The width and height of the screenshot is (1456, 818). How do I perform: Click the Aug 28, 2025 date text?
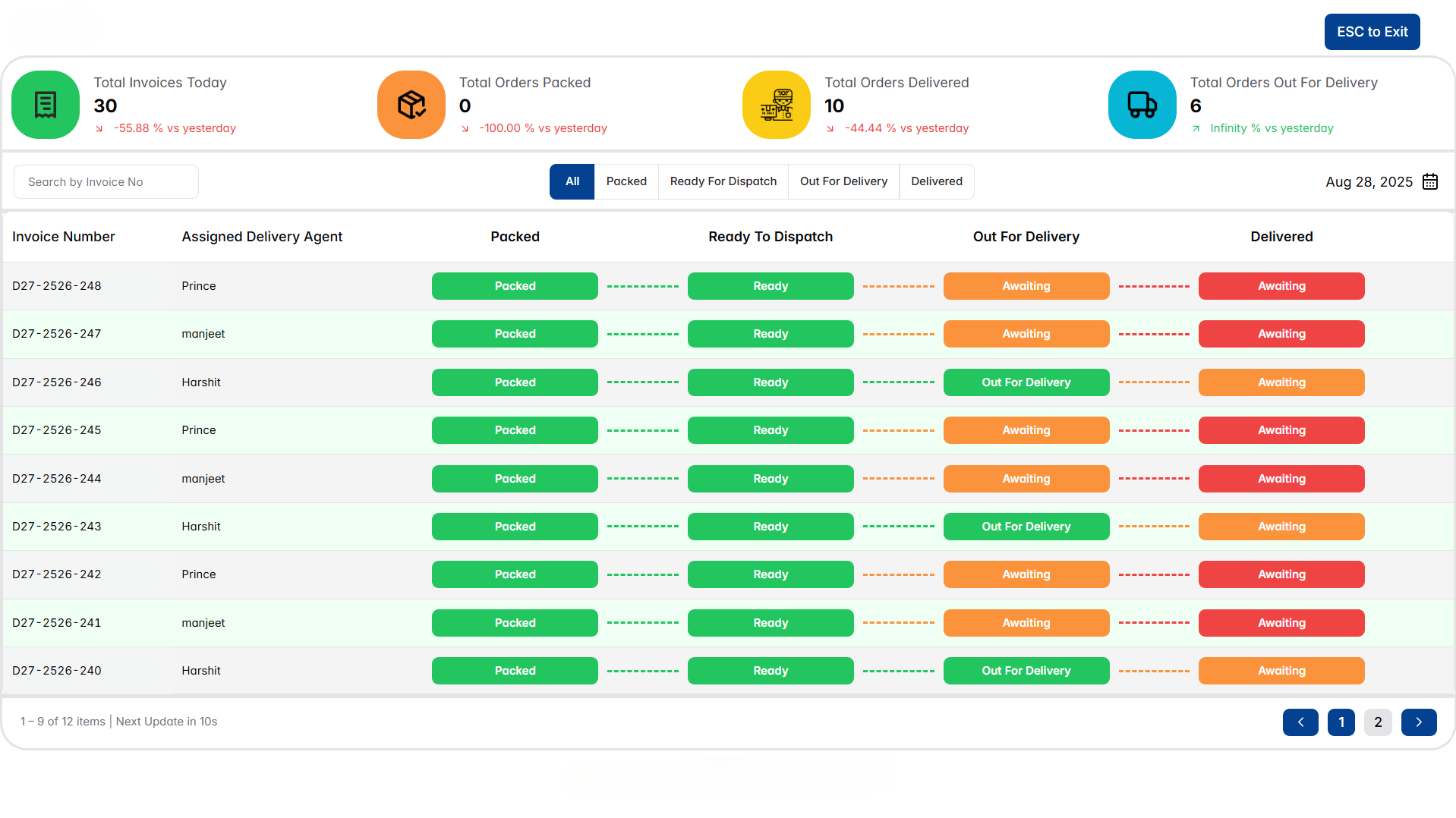(x=1369, y=182)
